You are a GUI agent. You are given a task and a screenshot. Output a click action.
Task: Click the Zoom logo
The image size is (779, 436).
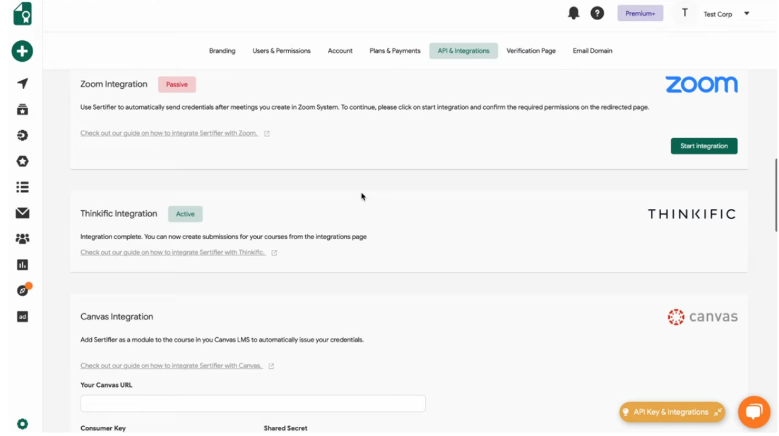(701, 85)
